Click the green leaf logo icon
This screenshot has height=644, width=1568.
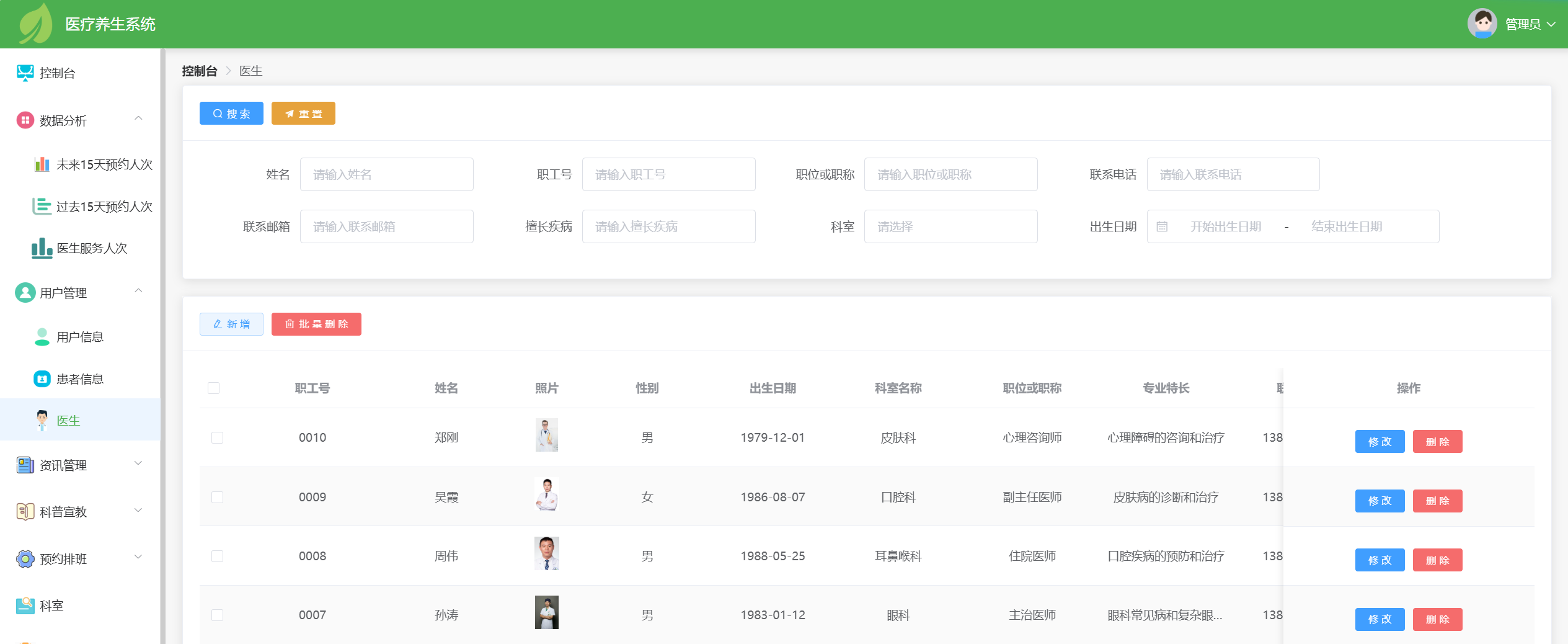pos(35,24)
